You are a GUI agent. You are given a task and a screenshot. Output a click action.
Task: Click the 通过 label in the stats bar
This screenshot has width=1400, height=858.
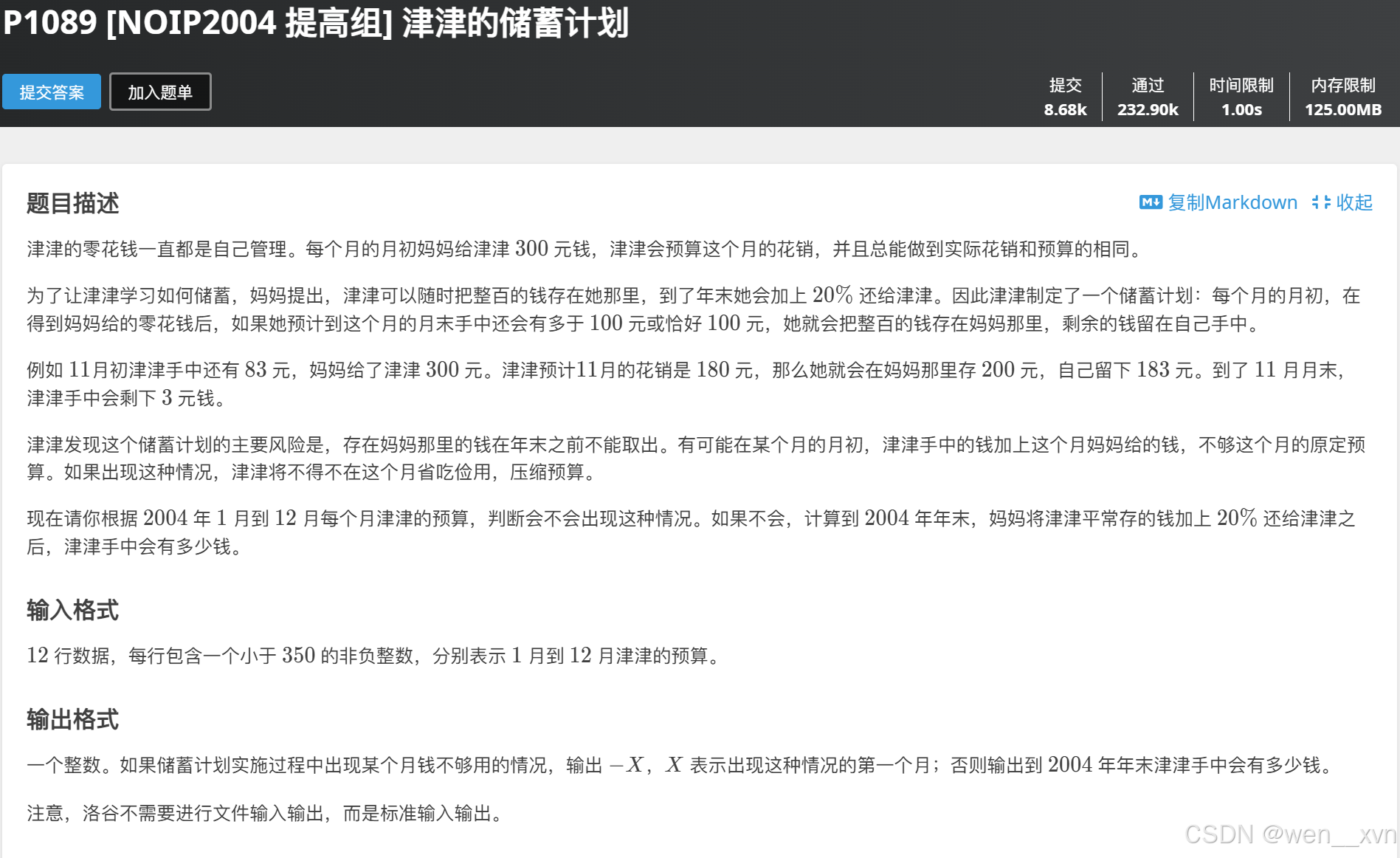(x=1147, y=85)
